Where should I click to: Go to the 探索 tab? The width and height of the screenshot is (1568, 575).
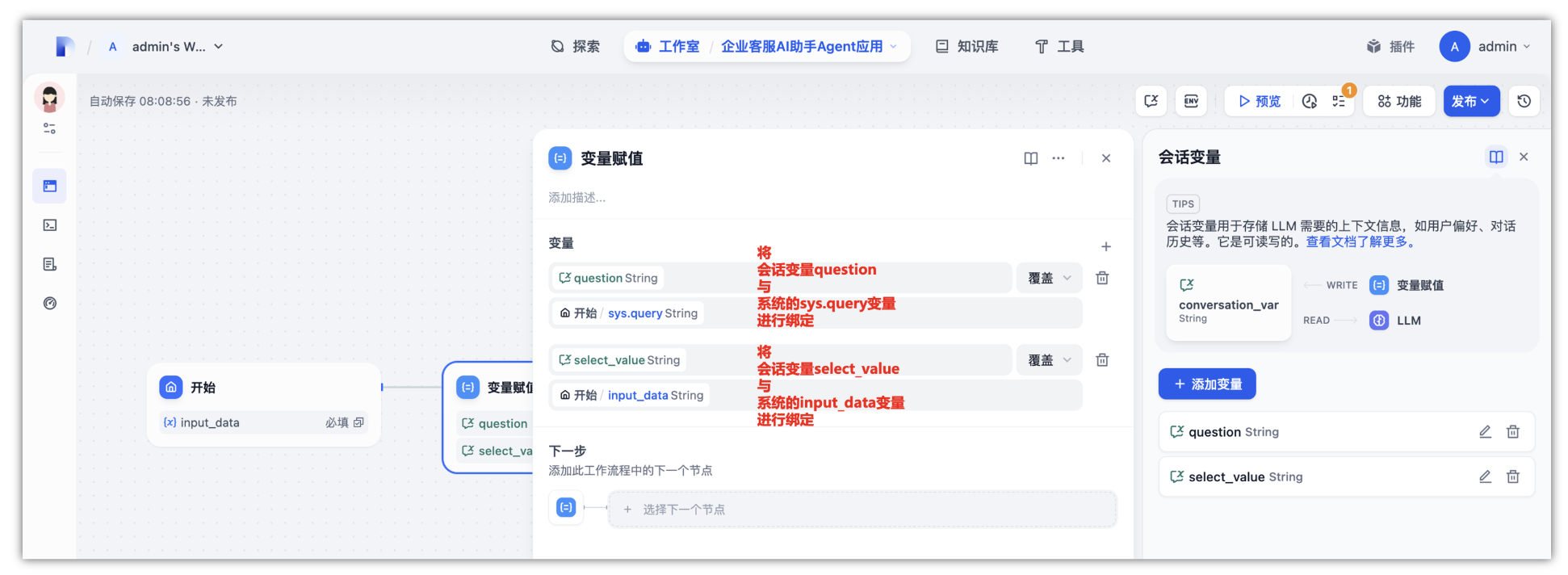[576, 47]
